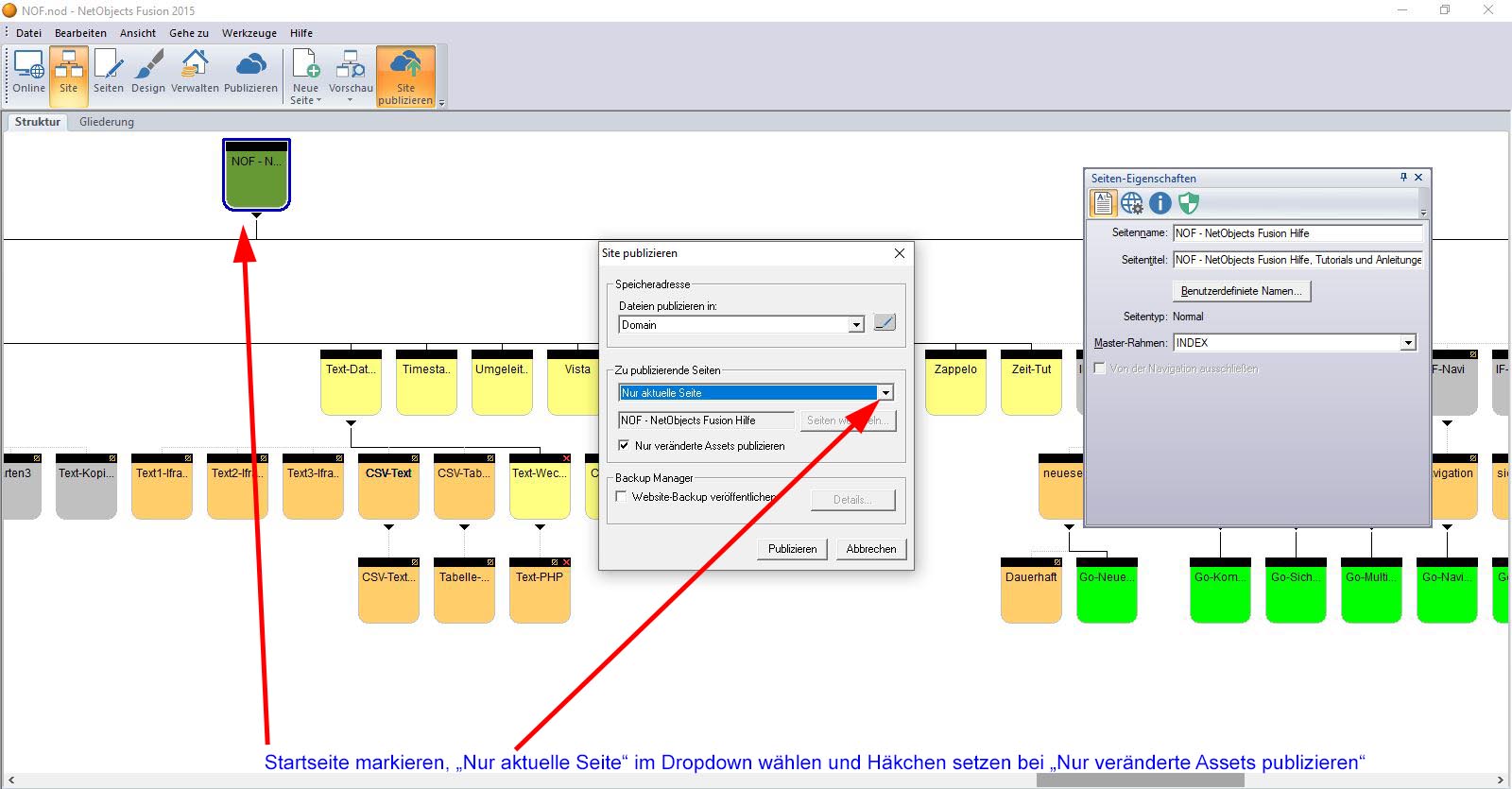Expand the Master-Rahmen INDEX dropdown
Viewport: 1512px width, 789px height.
[1408, 343]
